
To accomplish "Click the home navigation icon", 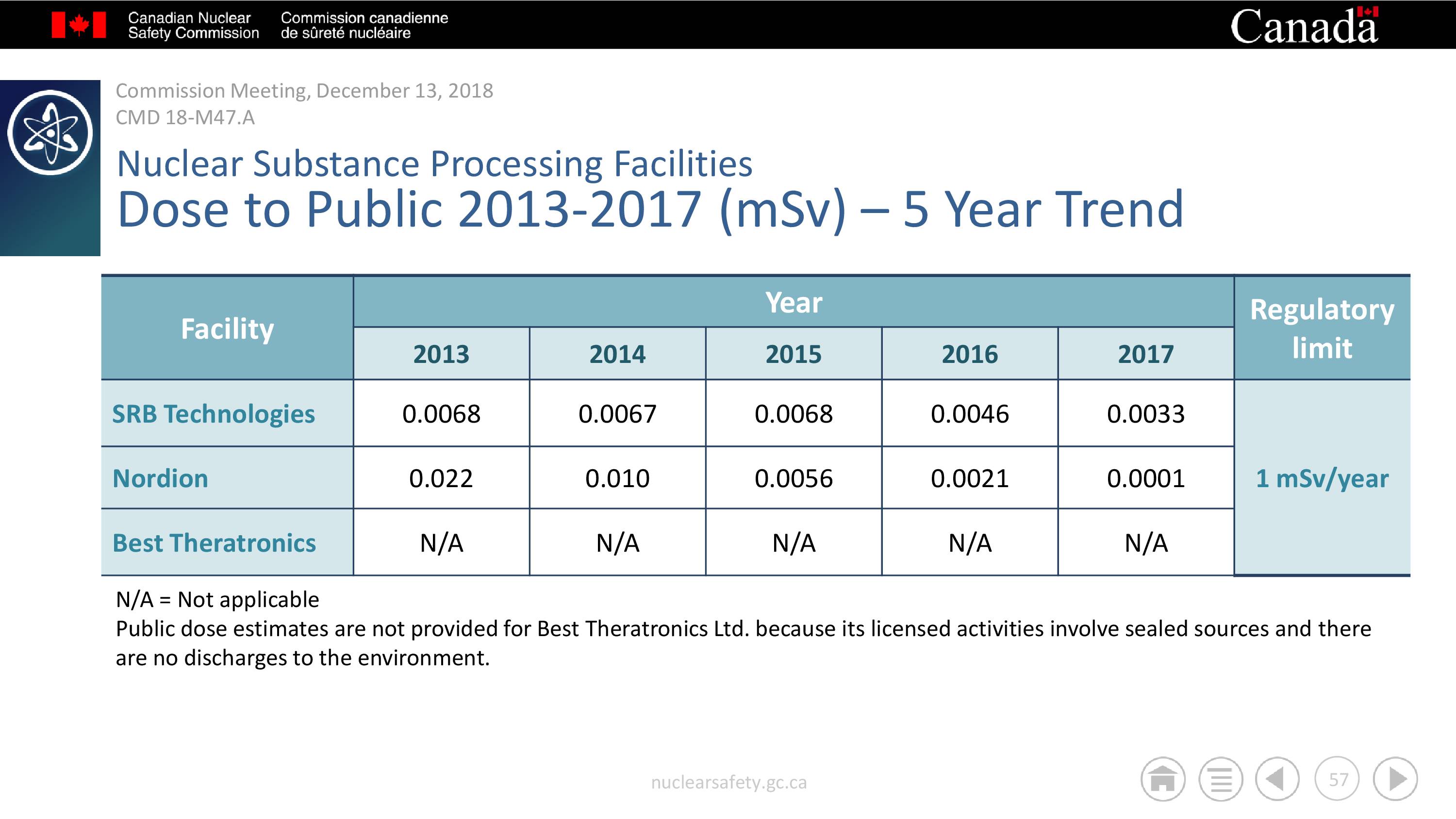I will (x=1163, y=779).
